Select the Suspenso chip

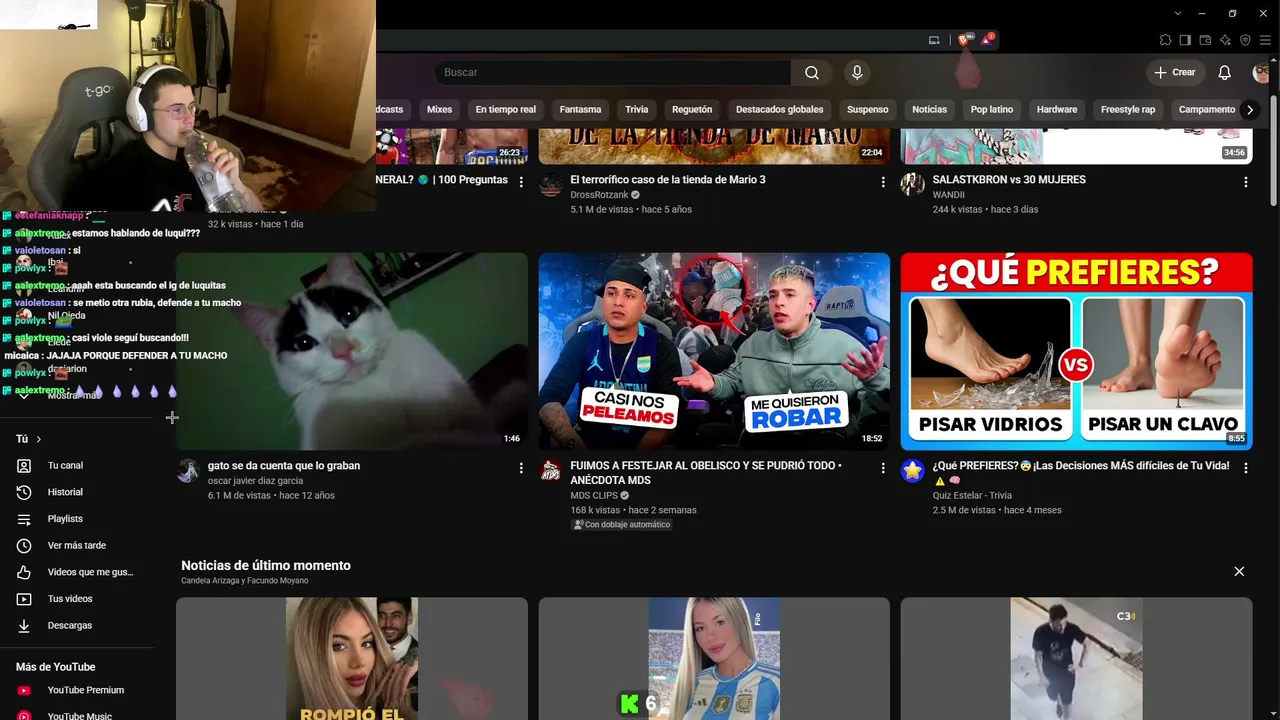coord(867,110)
